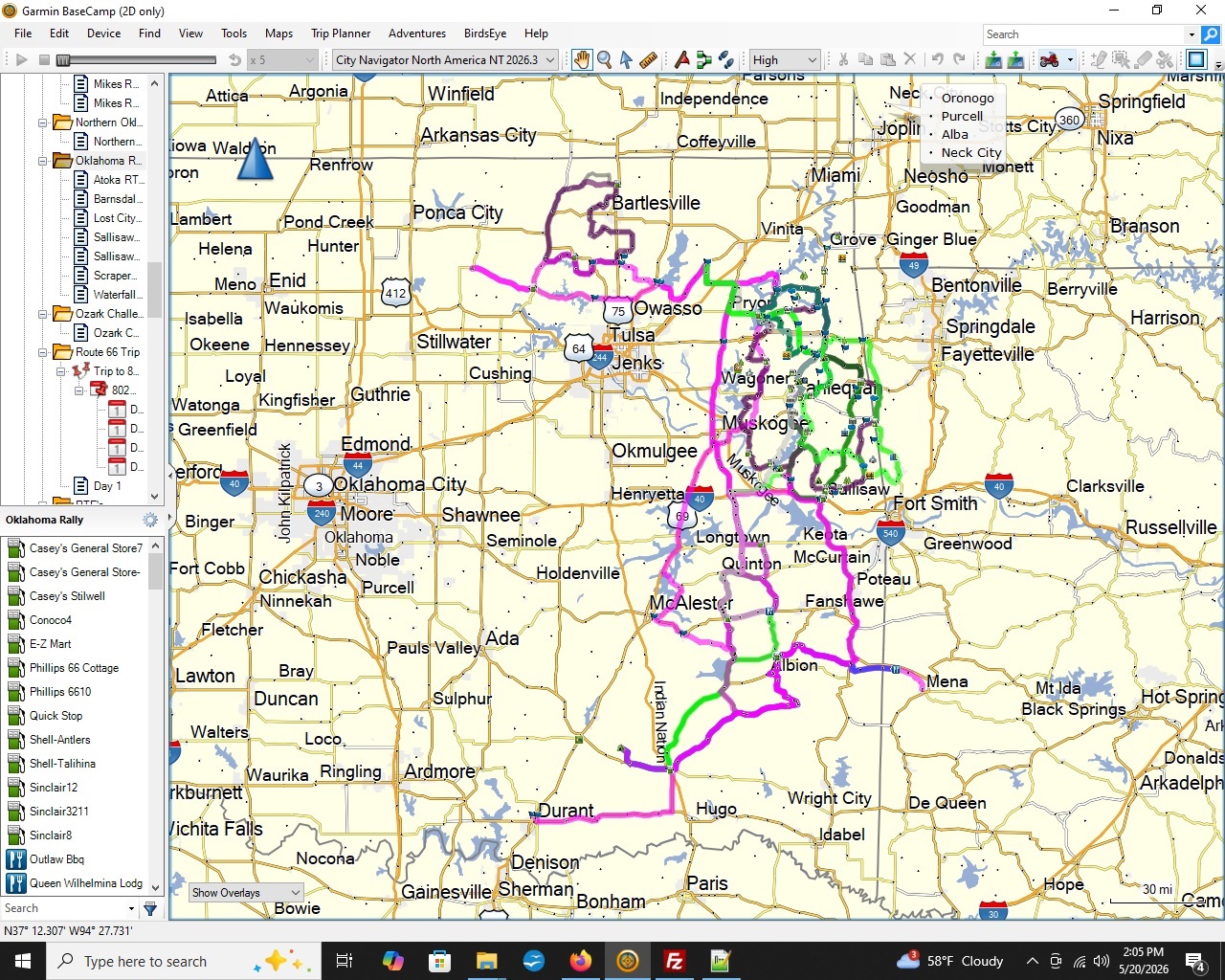1225x980 pixels.
Task: Click the blue north arrow on map
Action: [x=255, y=159]
